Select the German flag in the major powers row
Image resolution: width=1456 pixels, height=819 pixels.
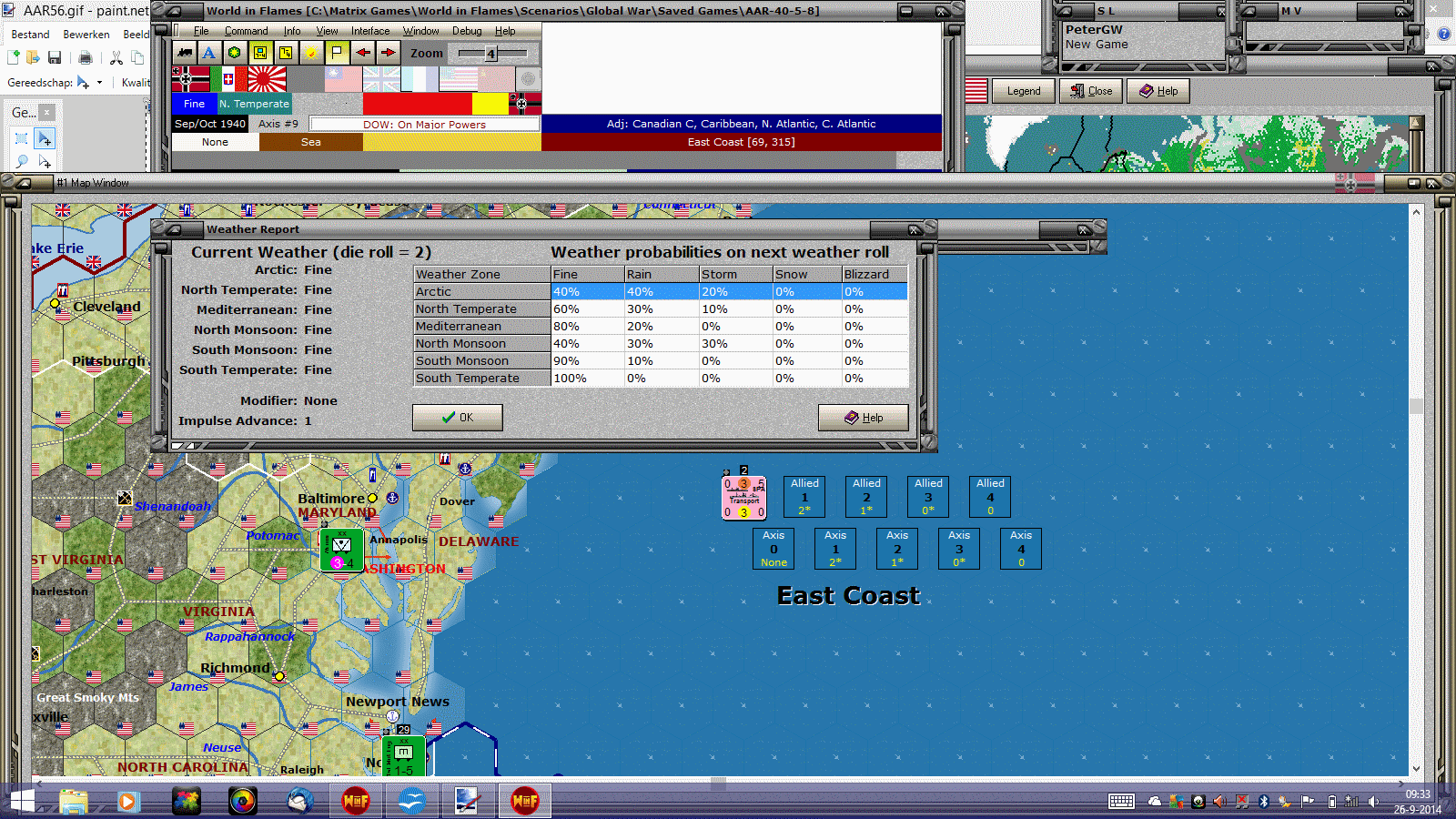pyautogui.click(x=191, y=79)
